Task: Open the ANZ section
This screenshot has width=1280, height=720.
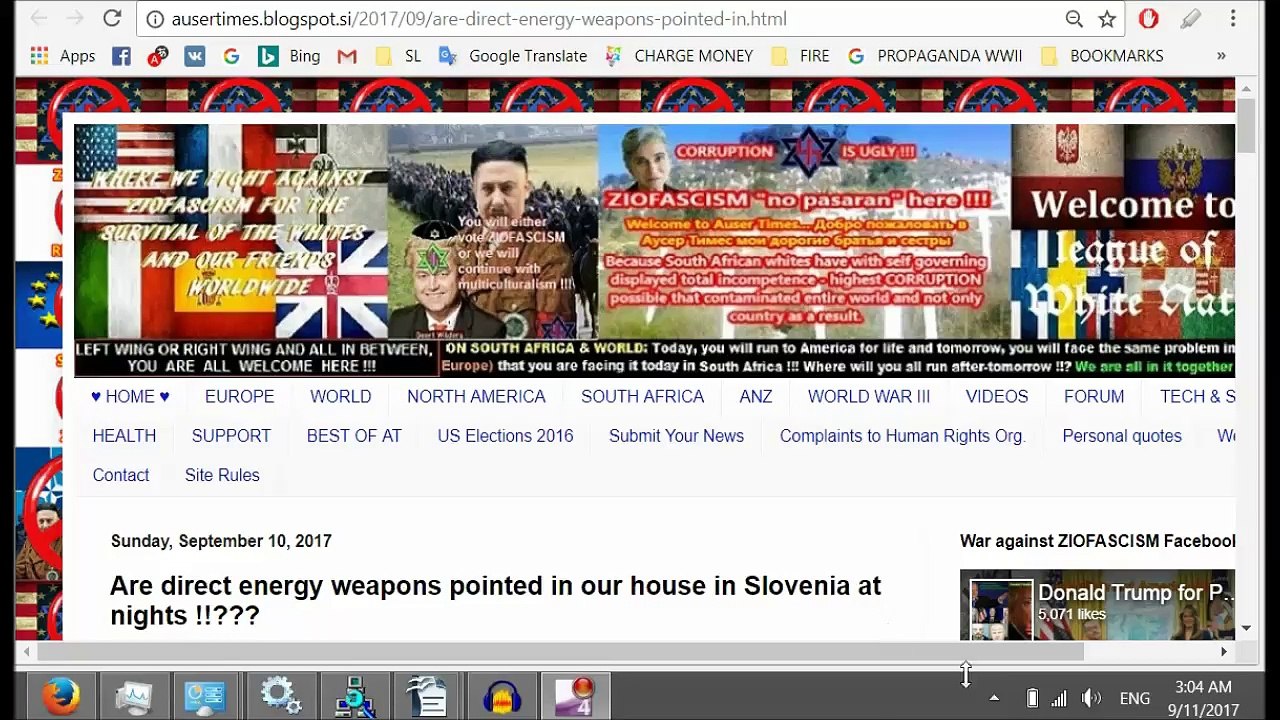Action: pos(756,397)
